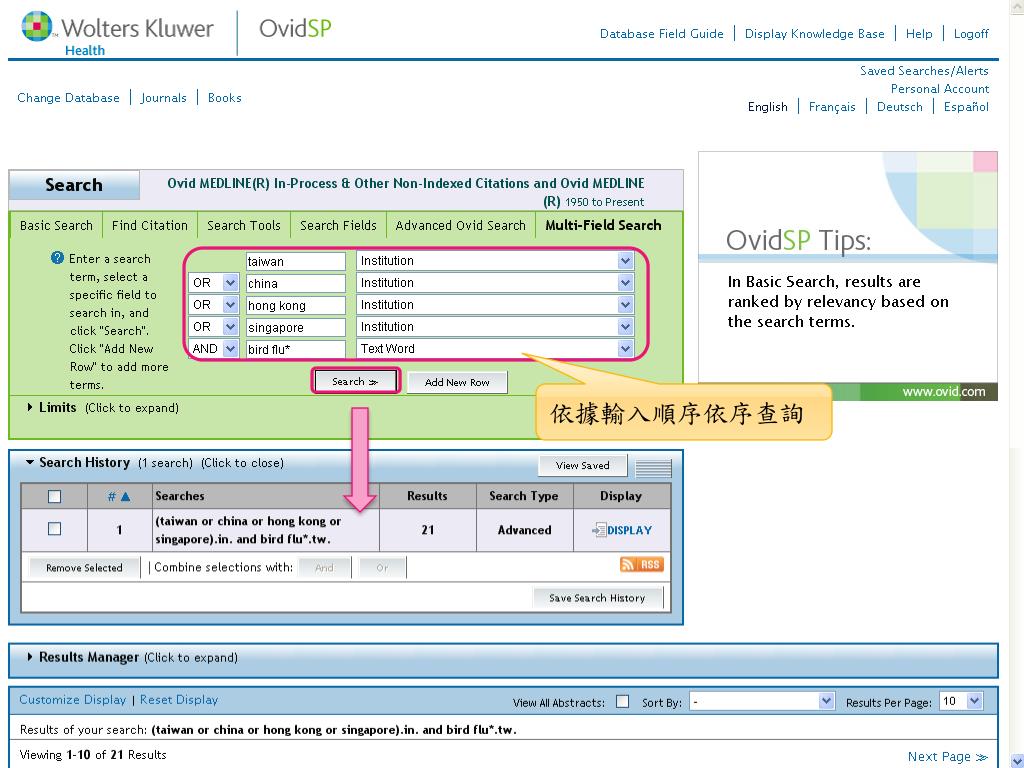The image size is (1024, 768).
Task: Check the box for search row 1
Action: (x=55, y=529)
